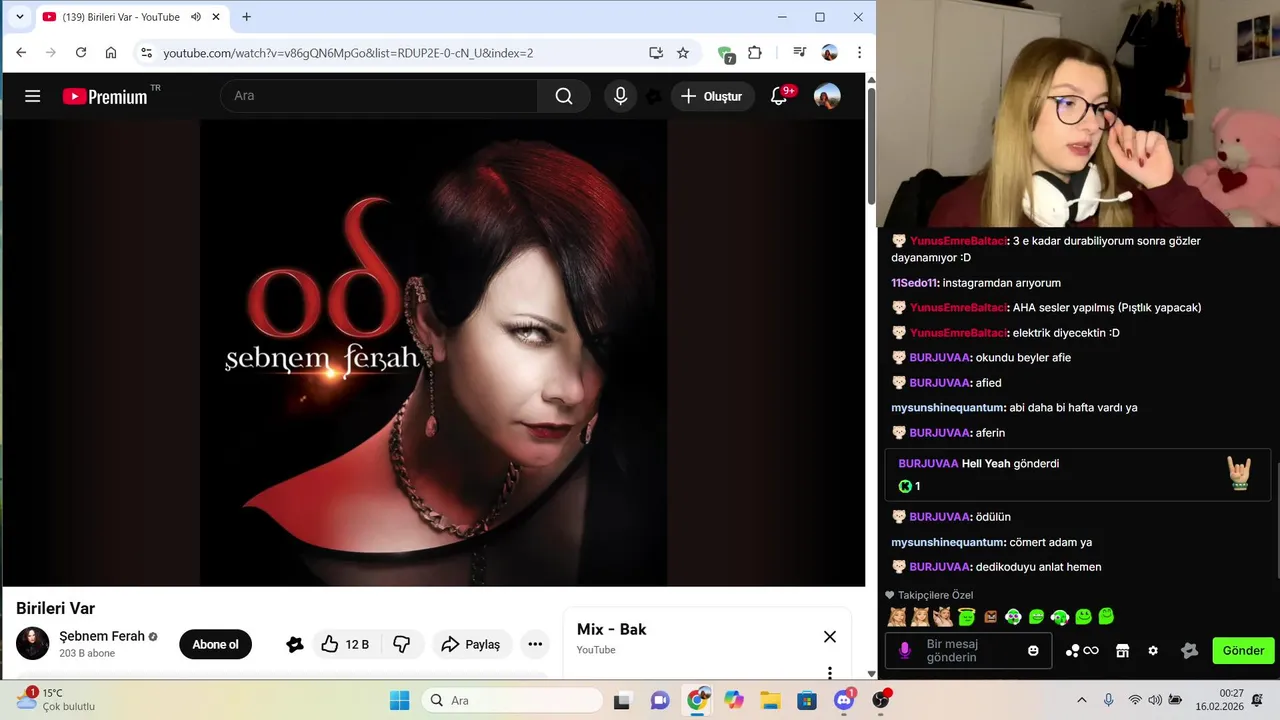The width and height of the screenshot is (1280, 720).
Task: Open Chrome three-dot menu
Action: click(859, 52)
